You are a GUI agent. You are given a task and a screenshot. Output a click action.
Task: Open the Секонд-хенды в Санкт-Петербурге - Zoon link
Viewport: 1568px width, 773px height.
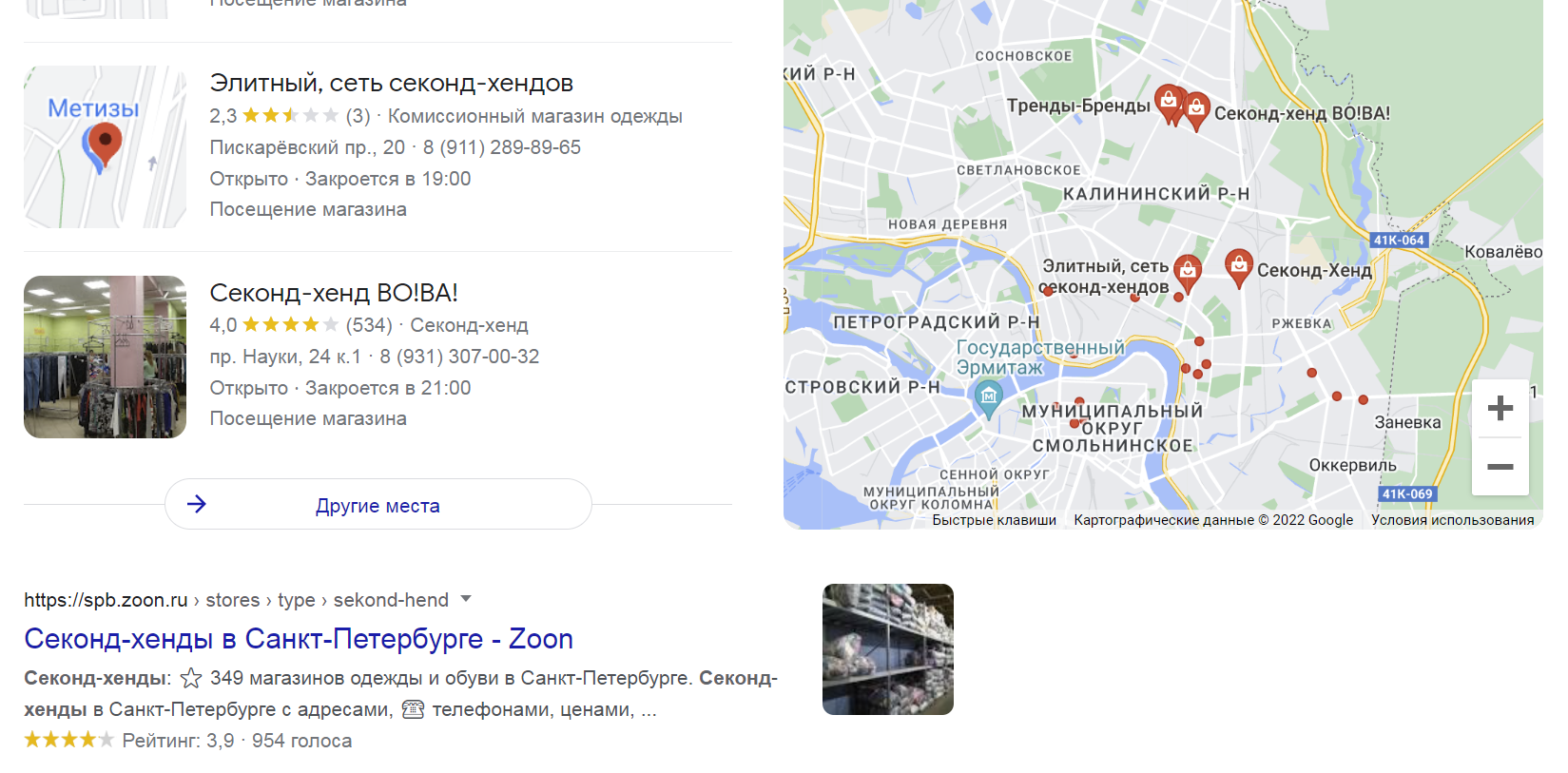coord(299,639)
